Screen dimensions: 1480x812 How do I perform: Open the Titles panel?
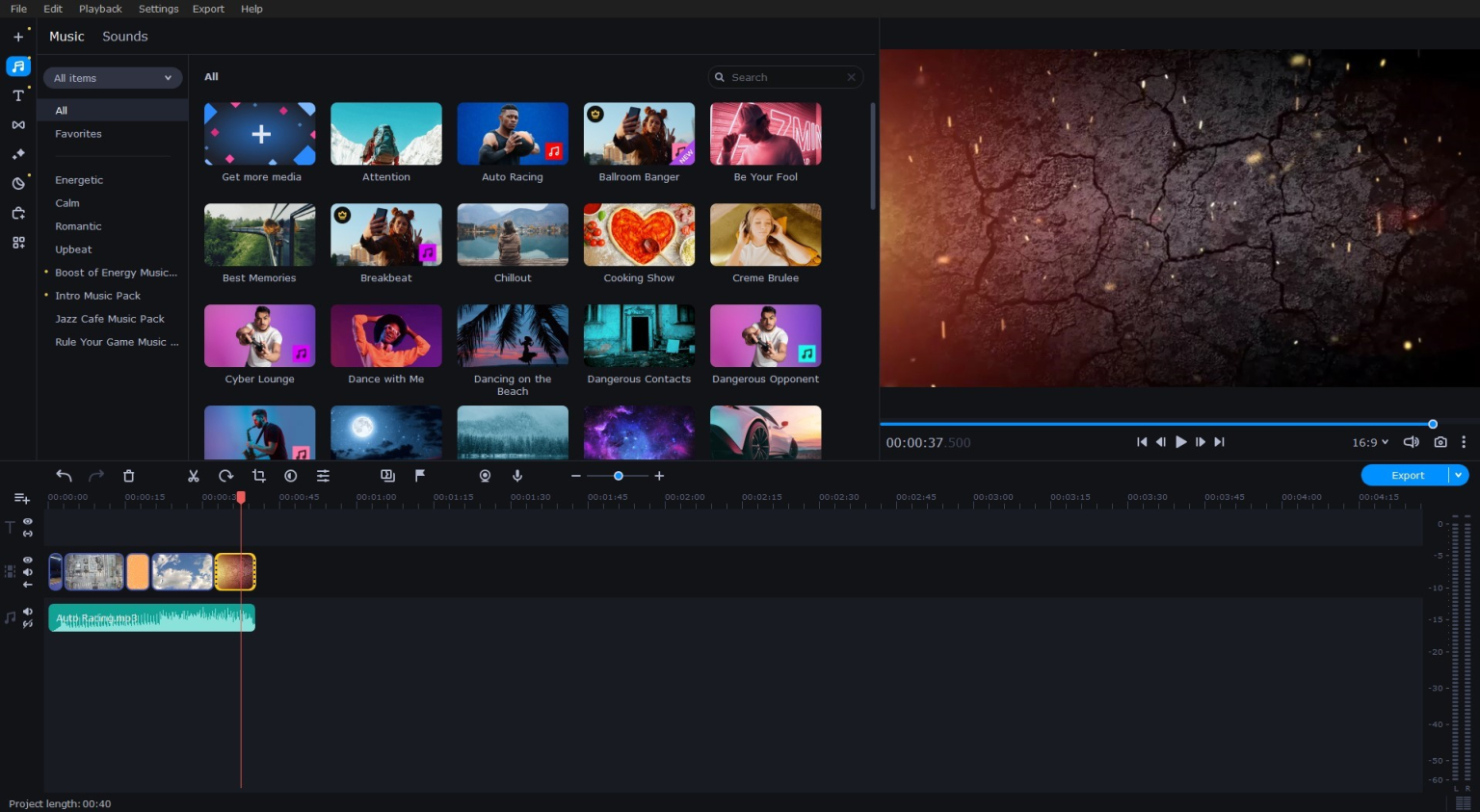(17, 95)
